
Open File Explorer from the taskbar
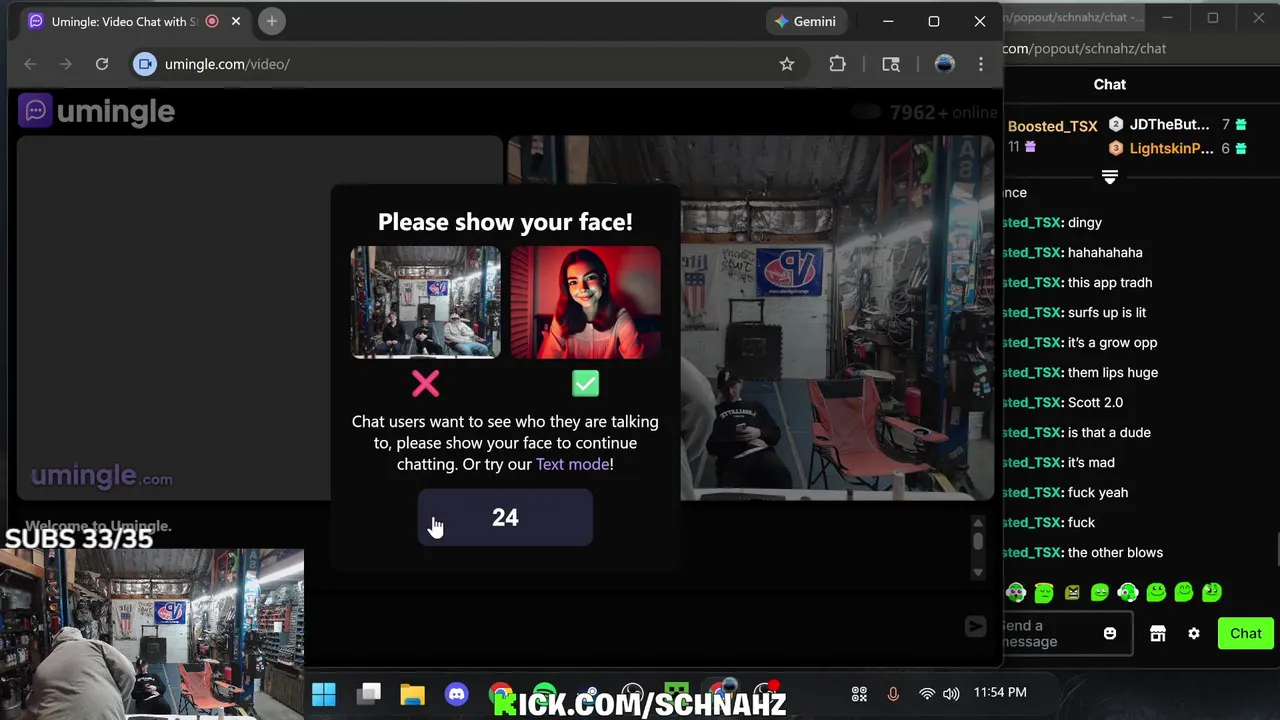point(413,694)
